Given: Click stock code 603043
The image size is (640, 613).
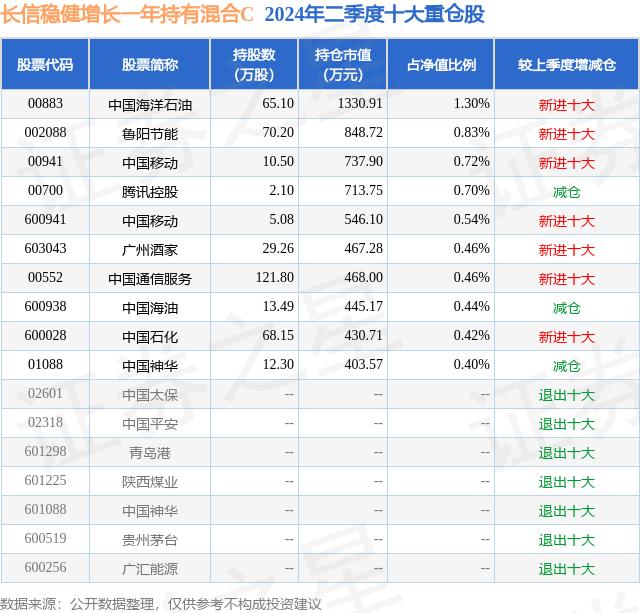Looking at the screenshot, I should point(45,249).
